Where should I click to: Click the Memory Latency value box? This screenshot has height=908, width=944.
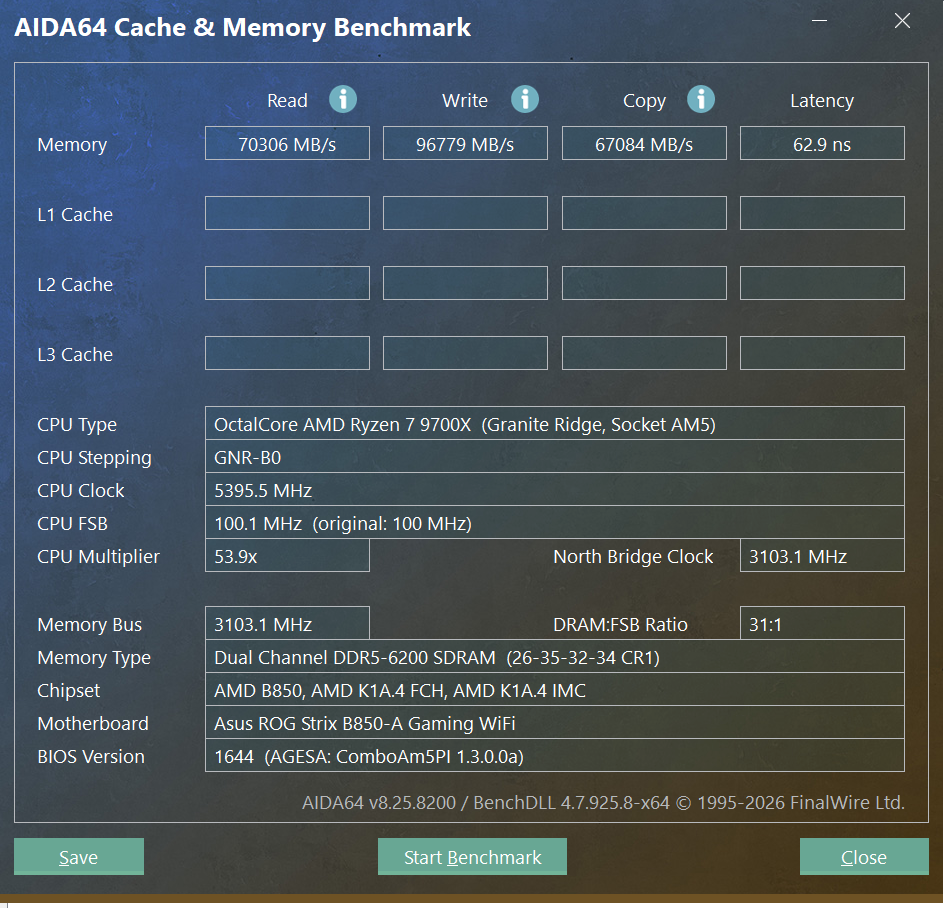(822, 143)
